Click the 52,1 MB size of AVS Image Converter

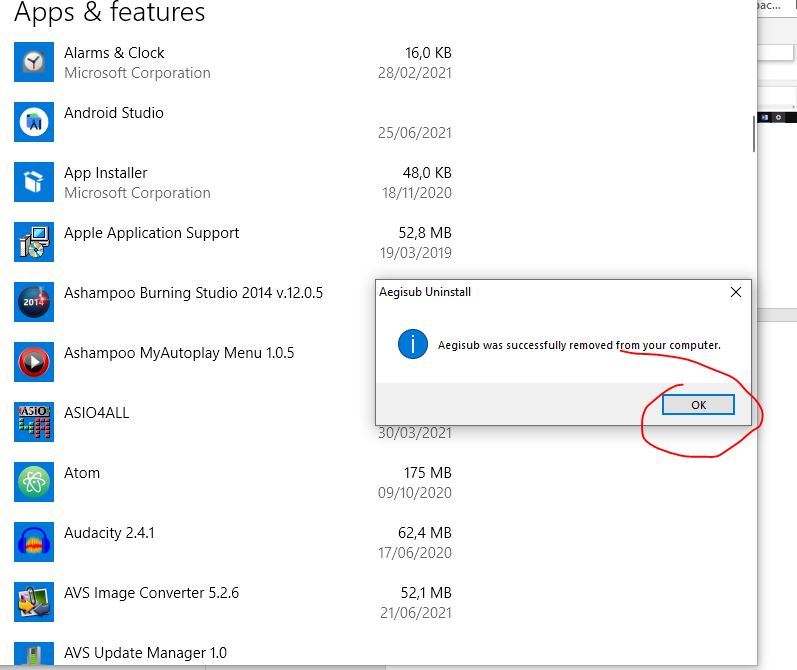click(x=426, y=593)
